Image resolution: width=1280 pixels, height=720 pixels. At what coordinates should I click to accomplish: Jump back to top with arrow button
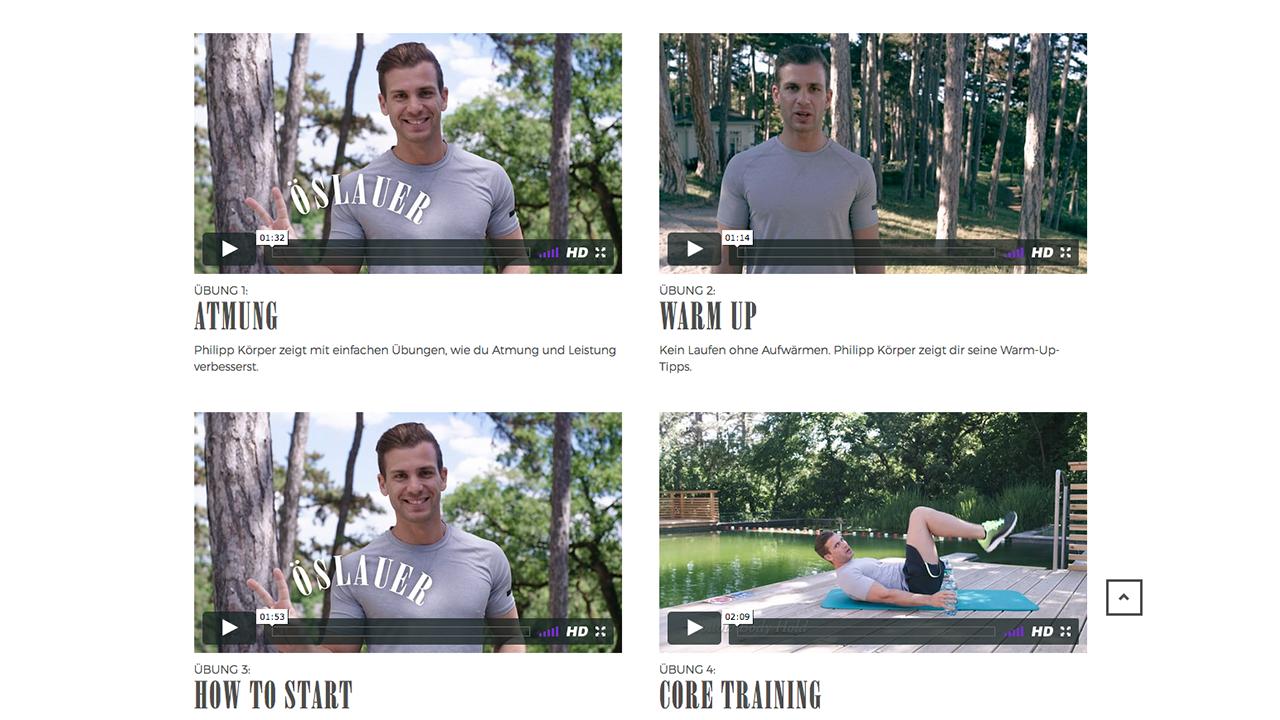tap(1124, 598)
